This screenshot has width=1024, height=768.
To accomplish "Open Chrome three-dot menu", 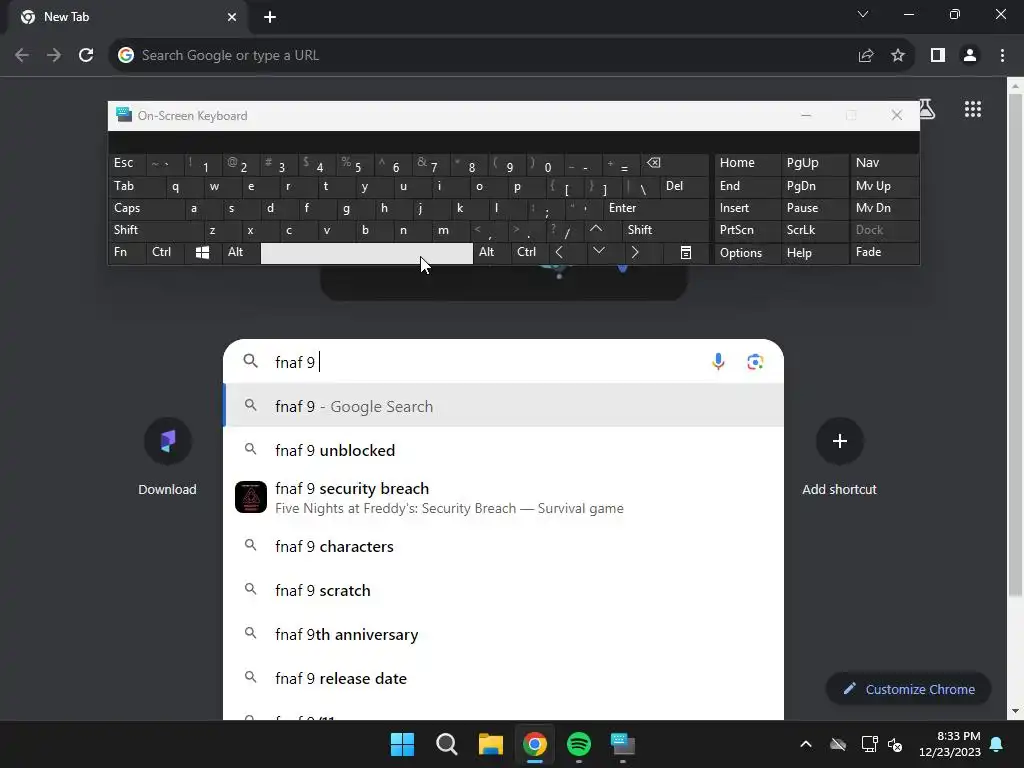I will [1002, 56].
